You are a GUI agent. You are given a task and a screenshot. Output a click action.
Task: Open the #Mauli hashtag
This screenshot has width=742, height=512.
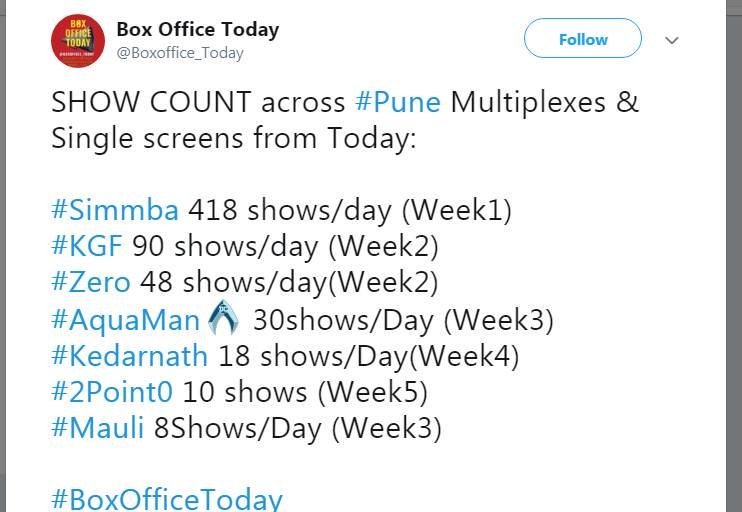pos(97,427)
